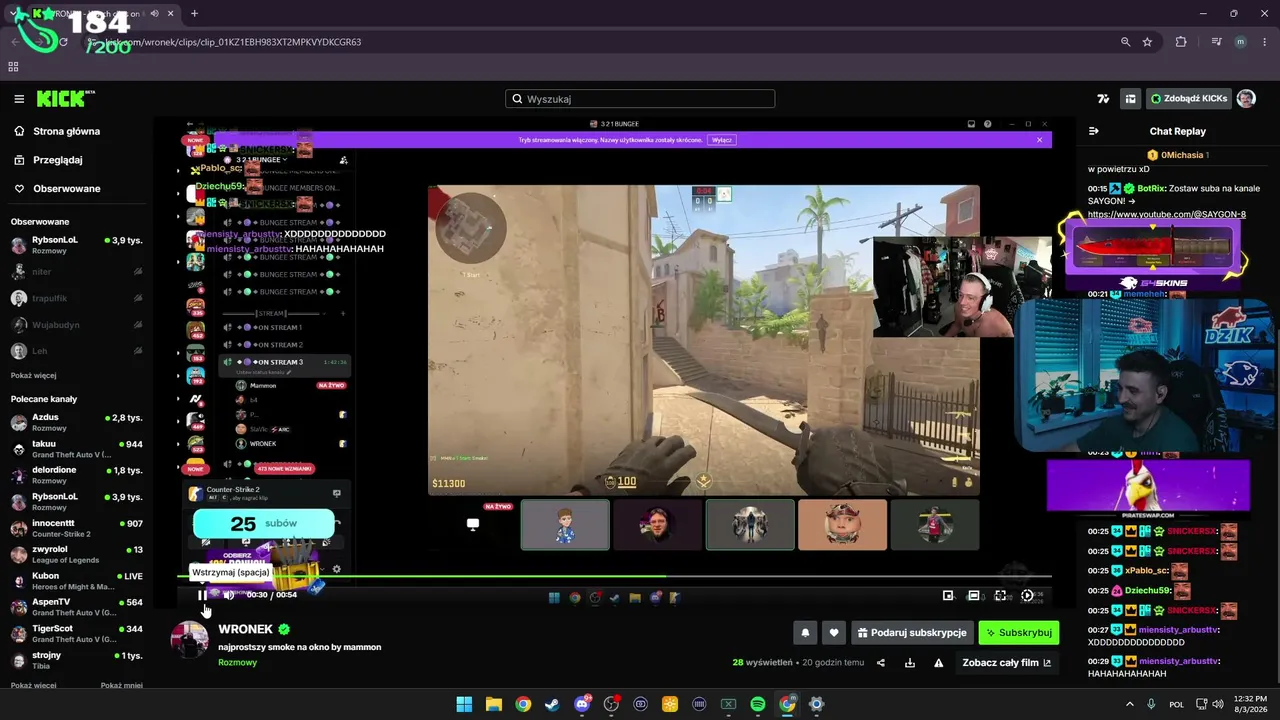Click the KICK logo
This screenshot has height=720, width=1280.
coord(66,98)
